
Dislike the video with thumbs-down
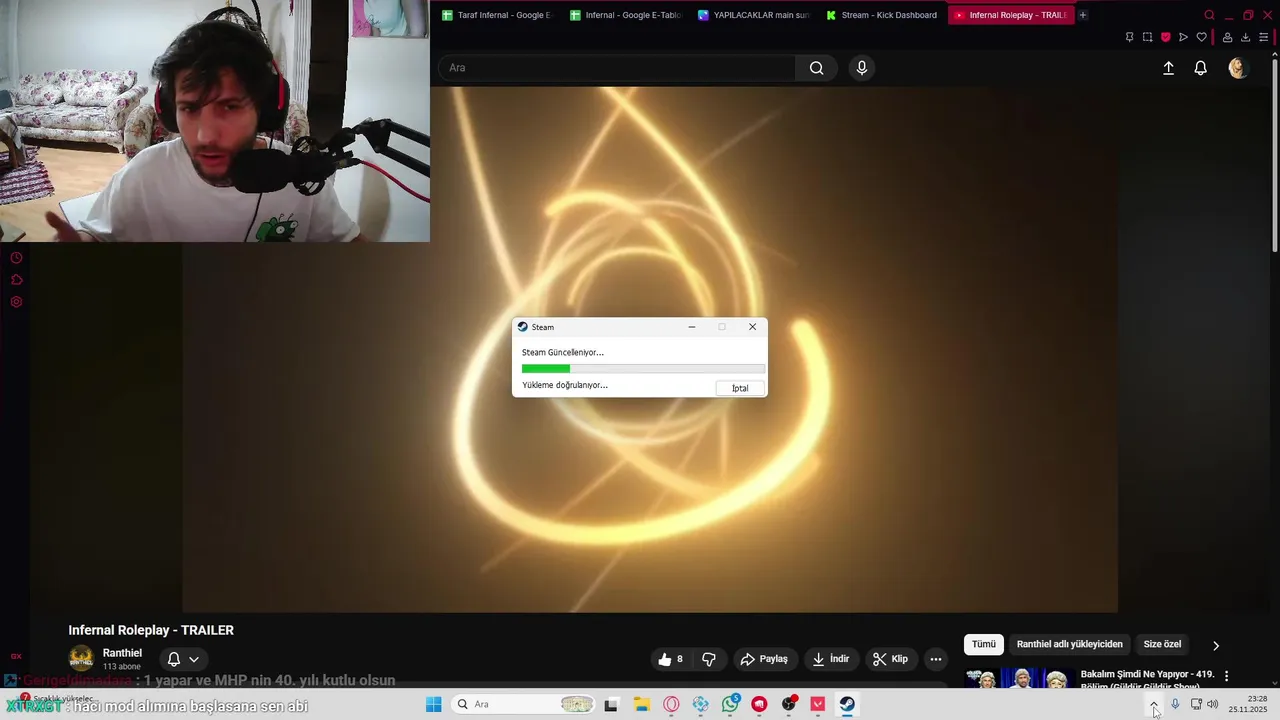(x=709, y=659)
